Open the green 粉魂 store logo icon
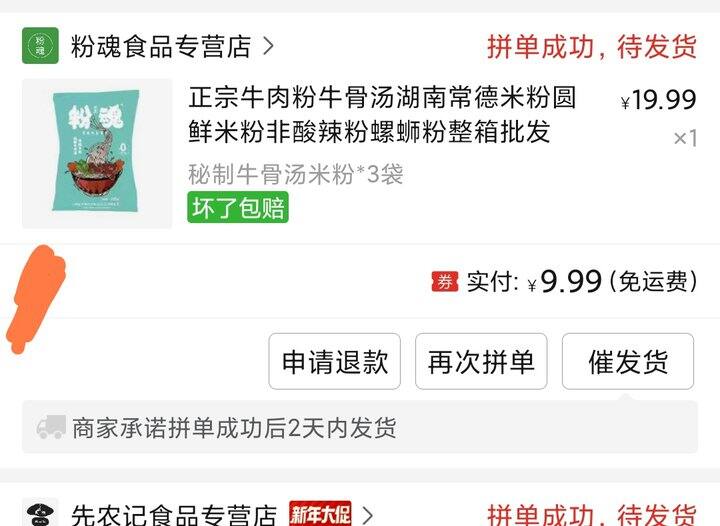This screenshot has height=526, width=720. [x=40, y=45]
